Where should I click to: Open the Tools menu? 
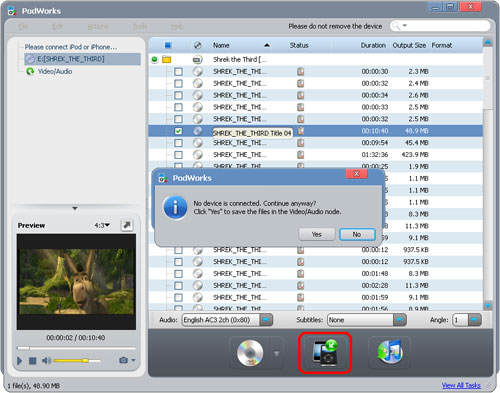[140, 26]
